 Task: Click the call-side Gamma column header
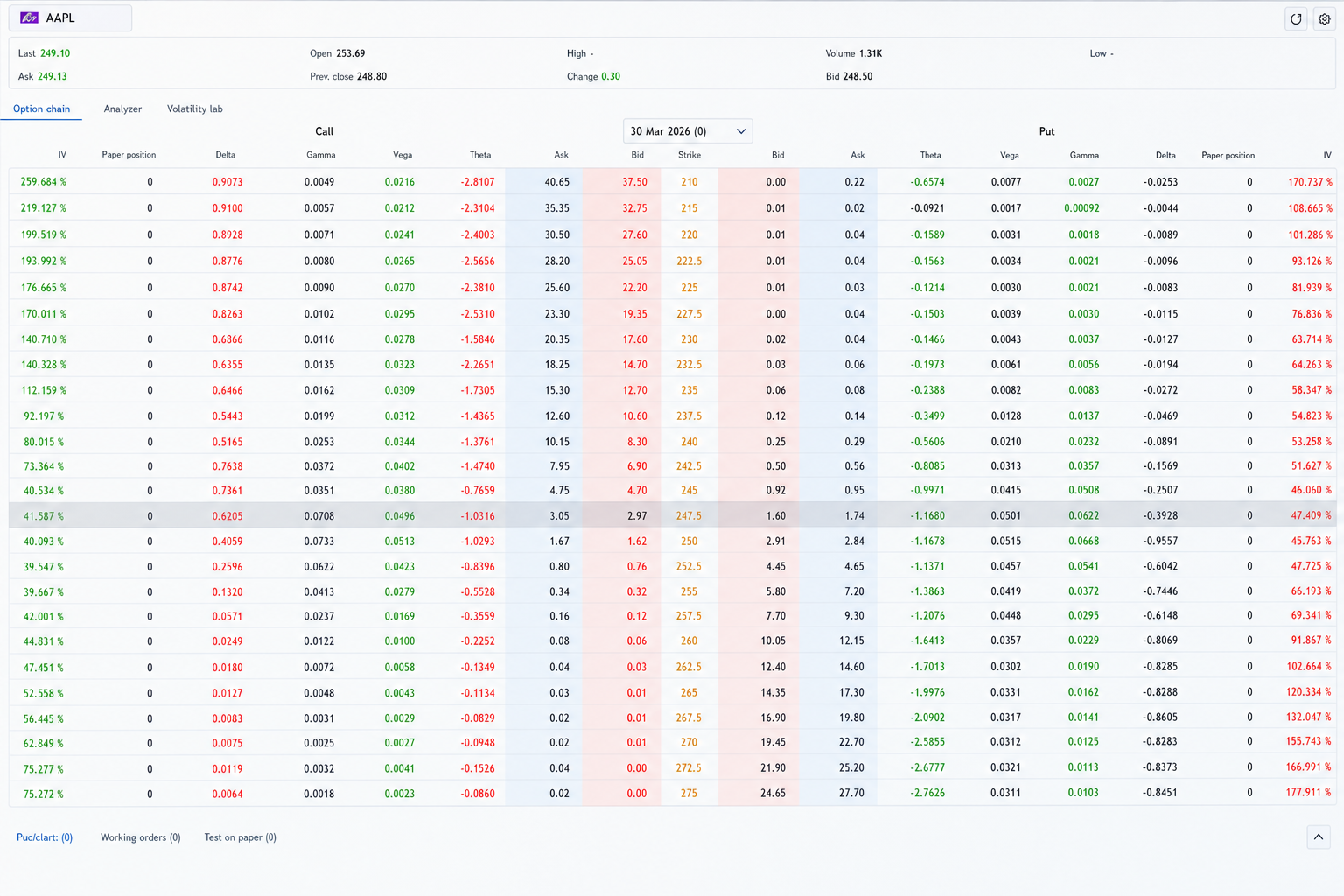tap(321, 155)
